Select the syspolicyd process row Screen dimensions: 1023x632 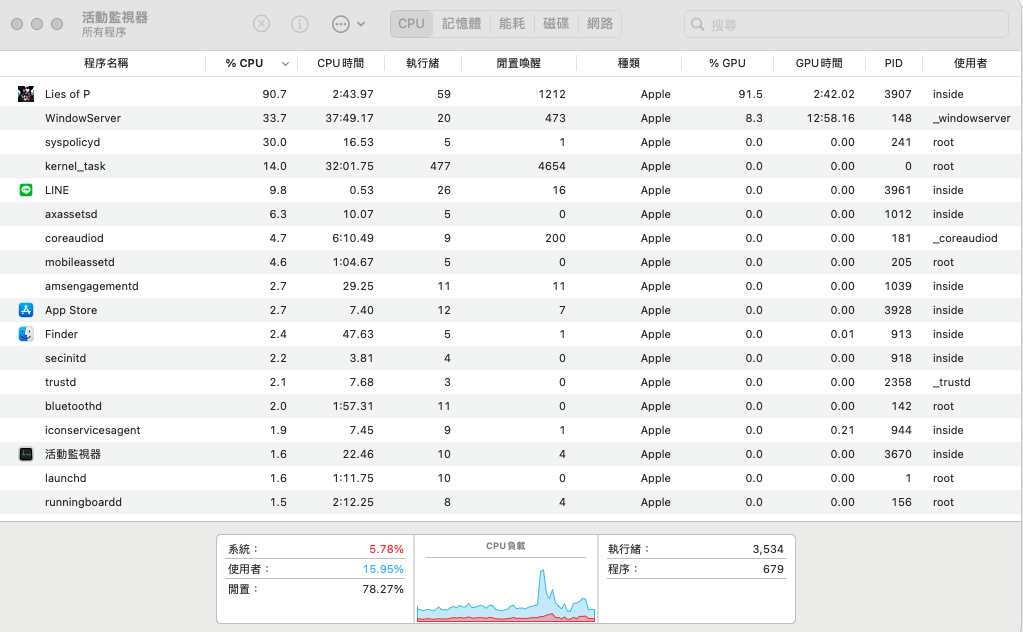[510, 142]
